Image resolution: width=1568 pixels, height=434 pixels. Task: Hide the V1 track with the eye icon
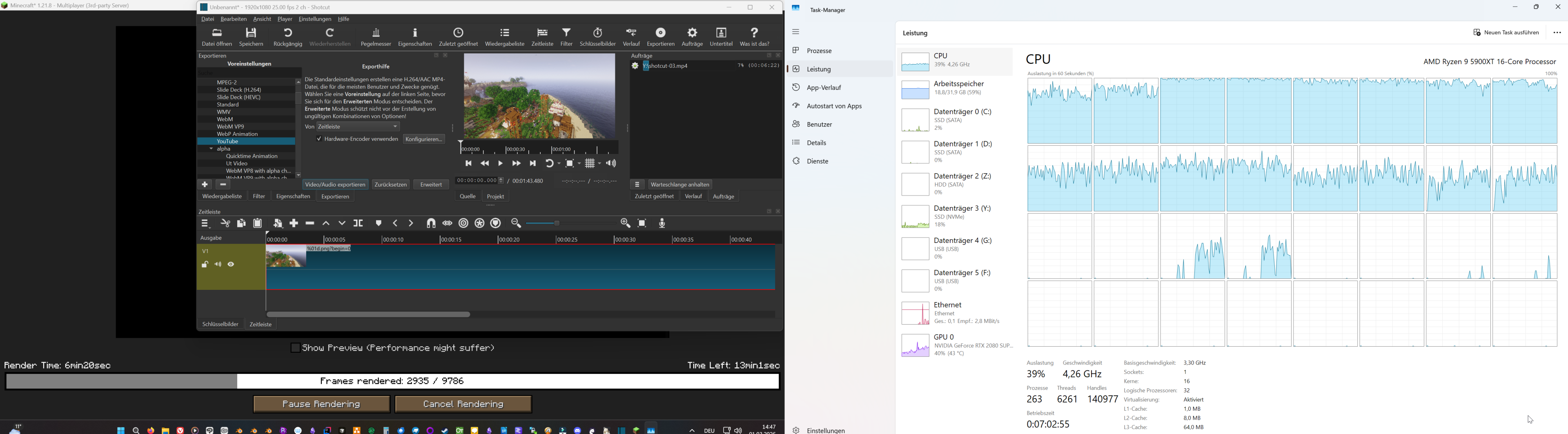[x=231, y=265]
